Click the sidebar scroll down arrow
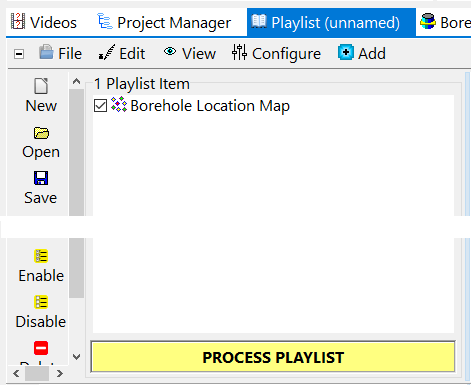 pos(76,357)
